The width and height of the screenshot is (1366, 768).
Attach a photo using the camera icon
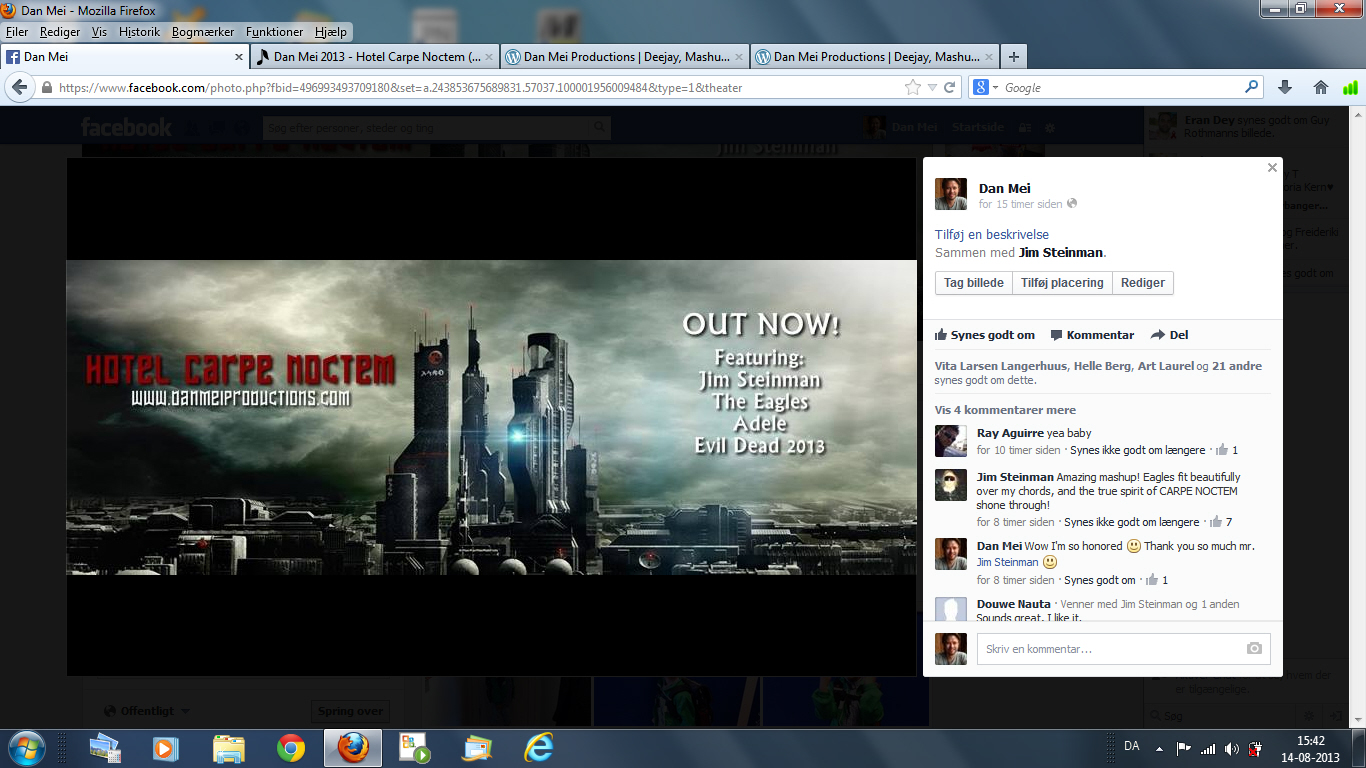(1254, 649)
